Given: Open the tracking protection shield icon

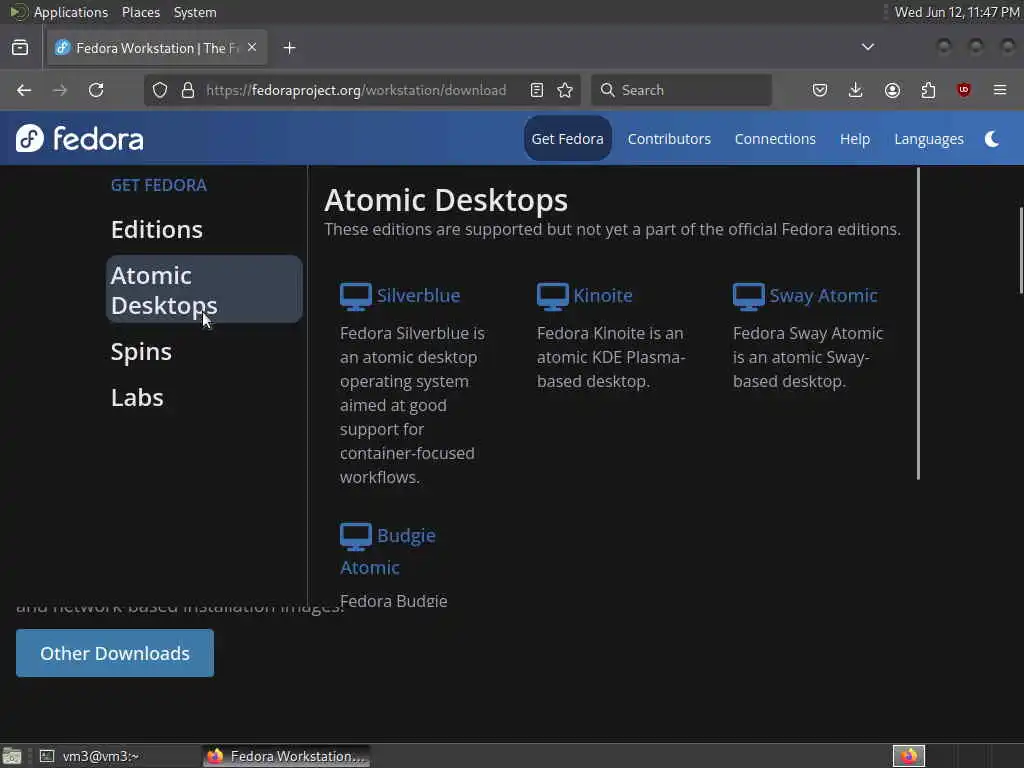Looking at the screenshot, I should (160, 90).
